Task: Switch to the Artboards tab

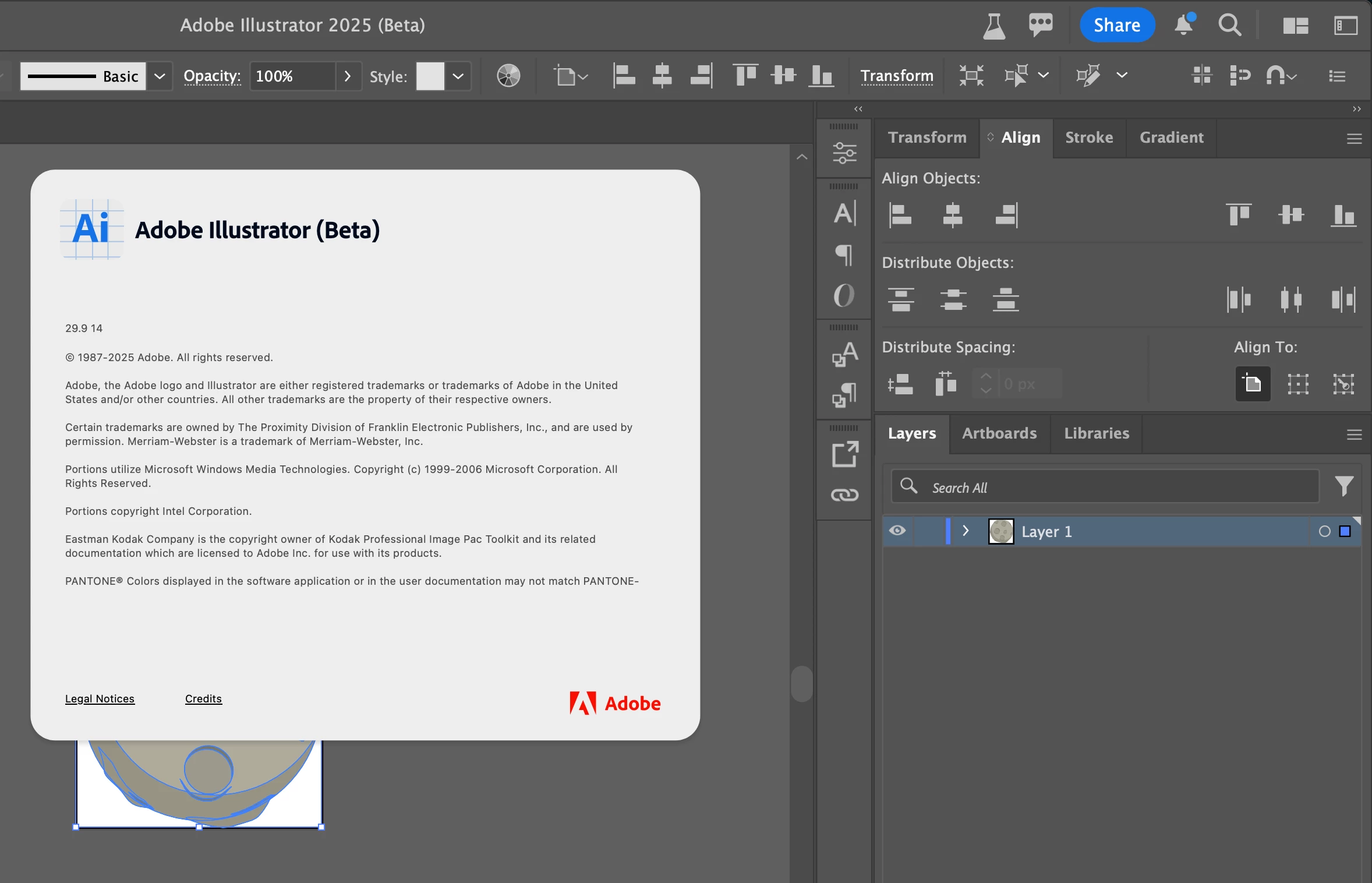Action: (999, 433)
